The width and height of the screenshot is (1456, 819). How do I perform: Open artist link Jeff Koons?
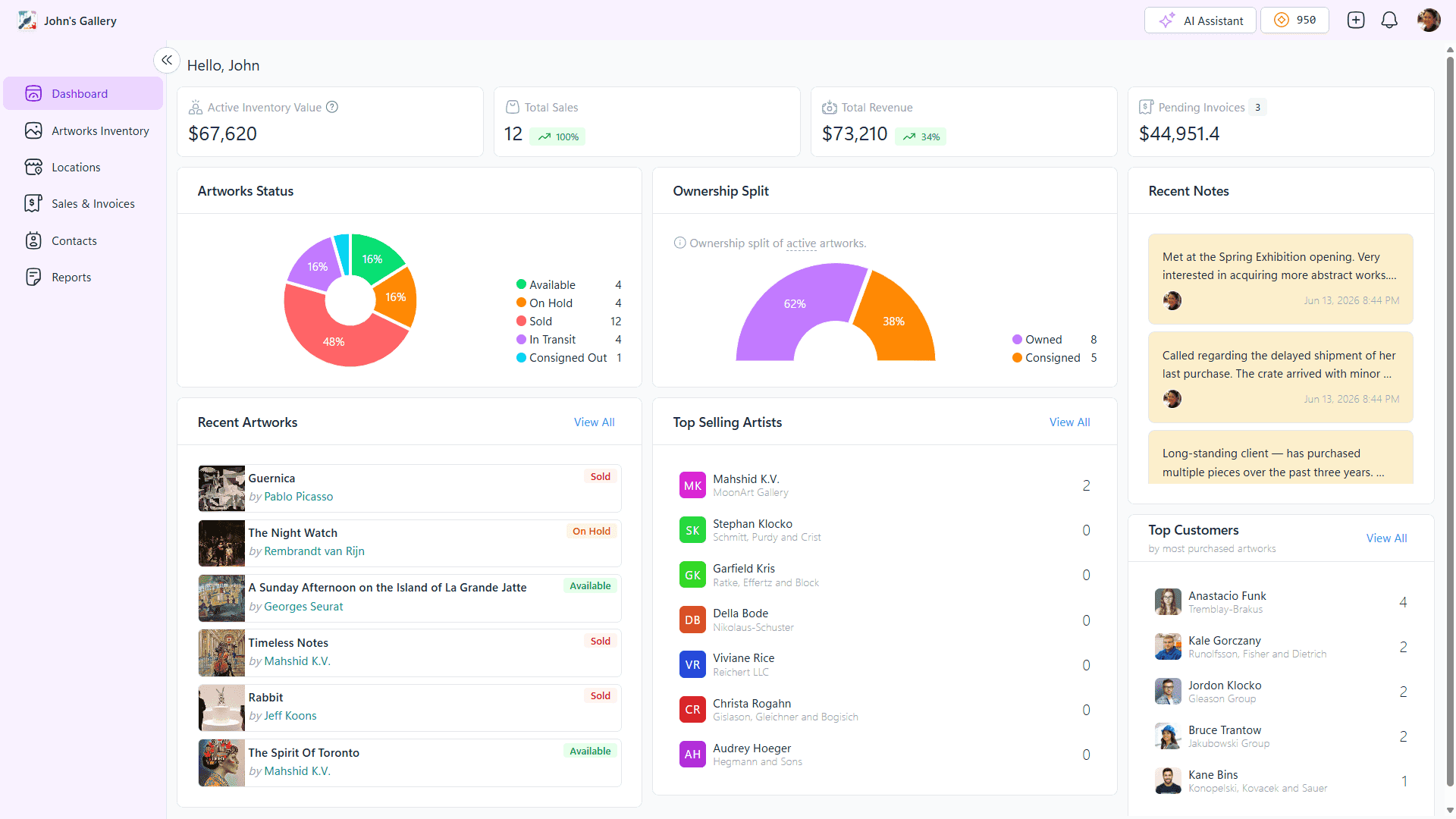[x=290, y=715]
